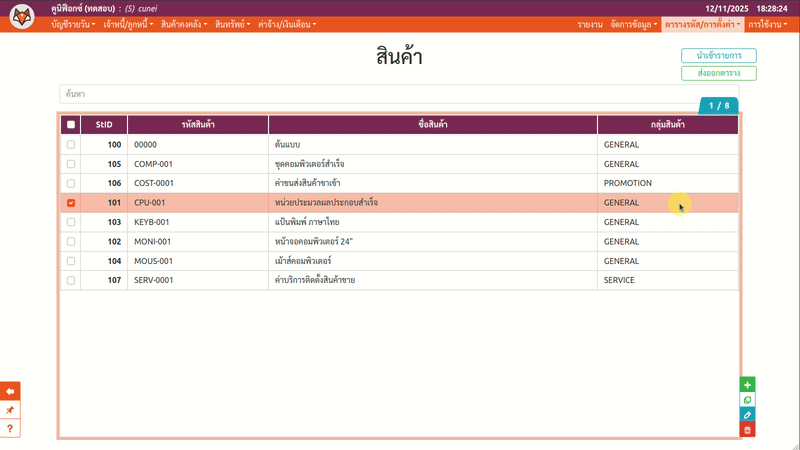Open the การใช้งาน menu
Viewport: 800px width, 450px height.
point(766,23)
